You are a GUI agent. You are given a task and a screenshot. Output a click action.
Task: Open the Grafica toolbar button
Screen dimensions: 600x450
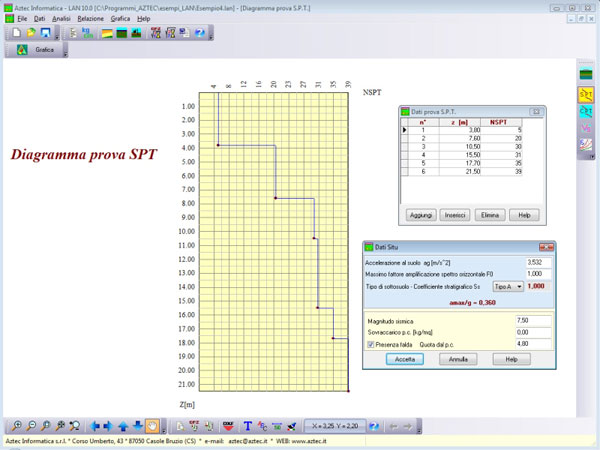coord(36,50)
